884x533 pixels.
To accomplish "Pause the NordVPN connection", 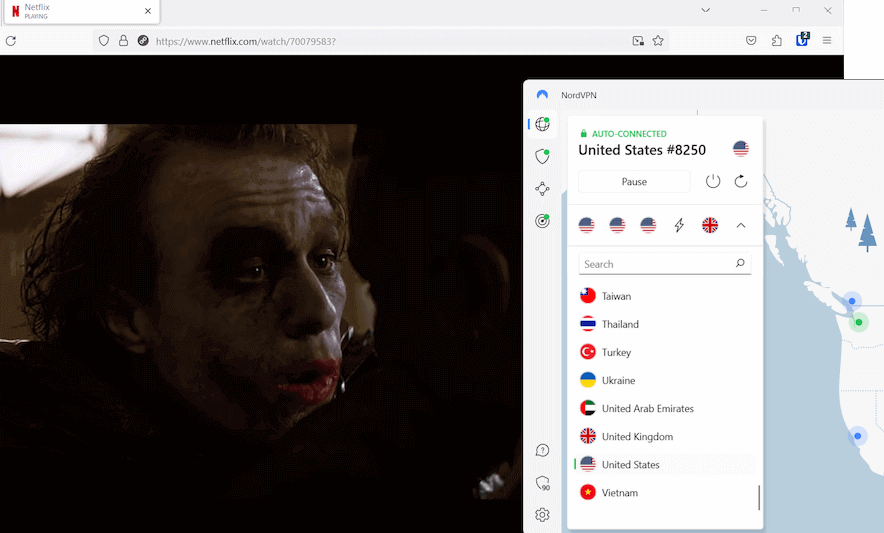I will pyautogui.click(x=634, y=182).
